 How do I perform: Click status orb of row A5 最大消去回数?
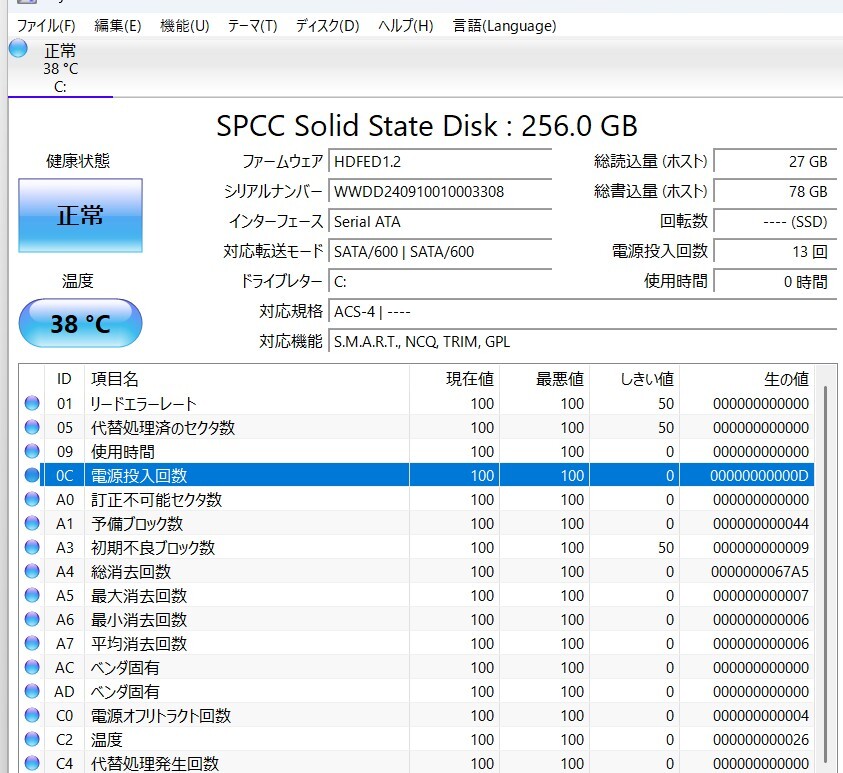click(32, 595)
